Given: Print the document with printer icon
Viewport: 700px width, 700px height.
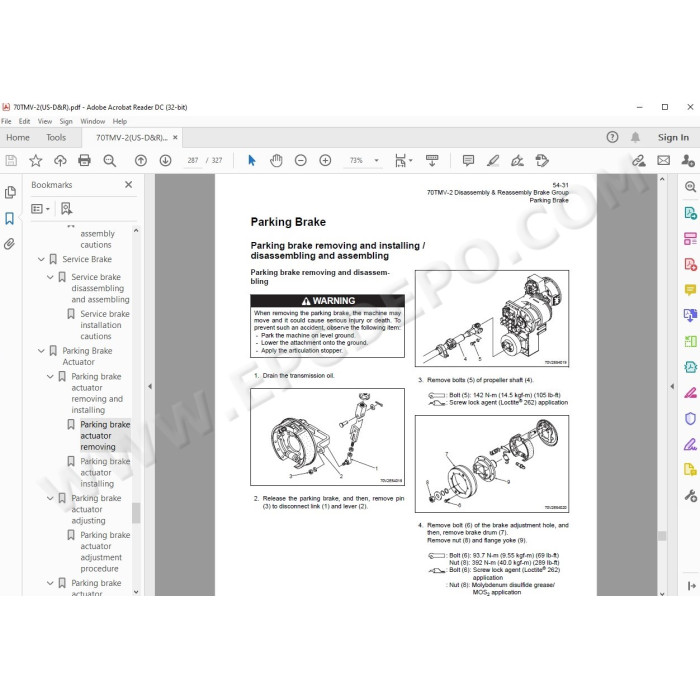Looking at the screenshot, I should 84,160.
